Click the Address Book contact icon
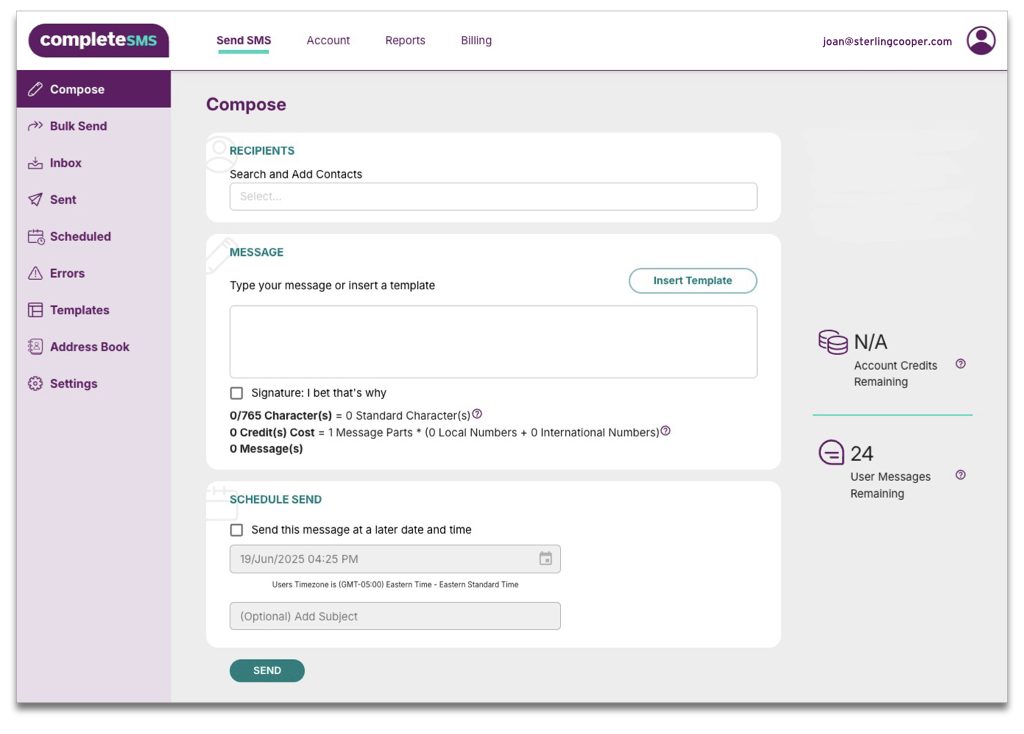 (x=35, y=347)
